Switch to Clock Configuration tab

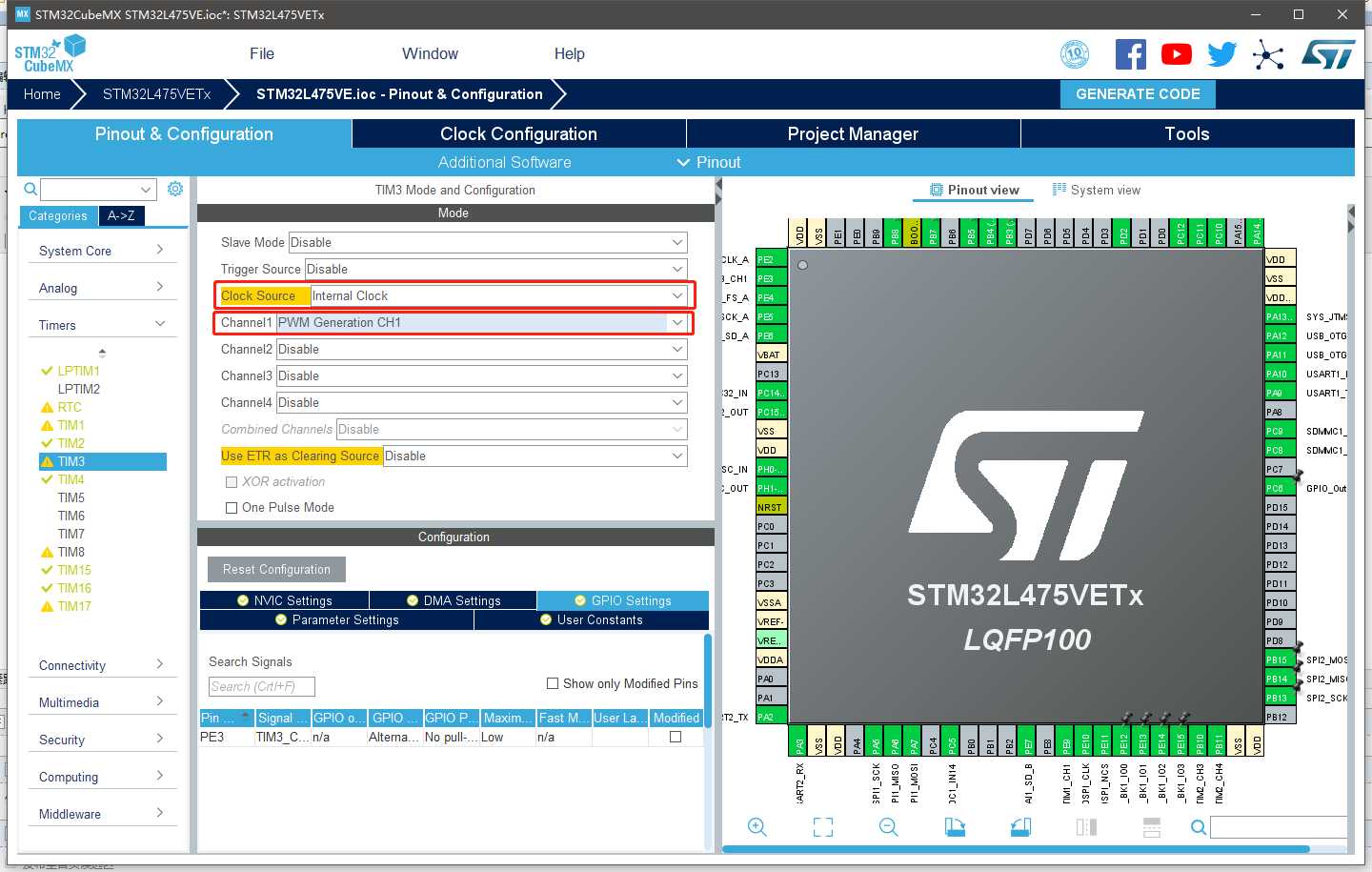(x=518, y=134)
